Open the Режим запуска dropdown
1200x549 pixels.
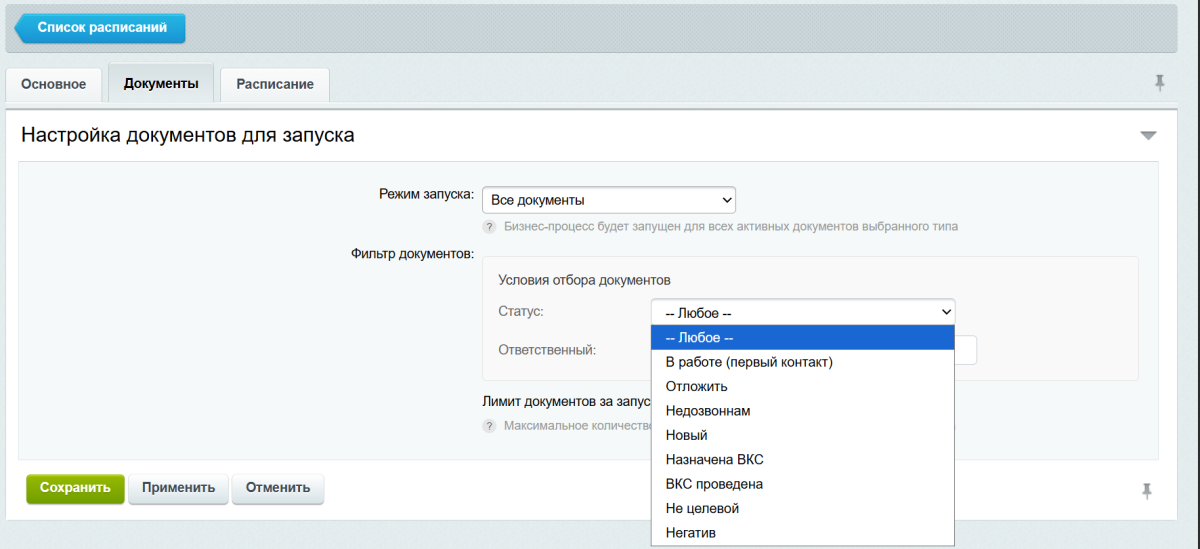[609, 199]
